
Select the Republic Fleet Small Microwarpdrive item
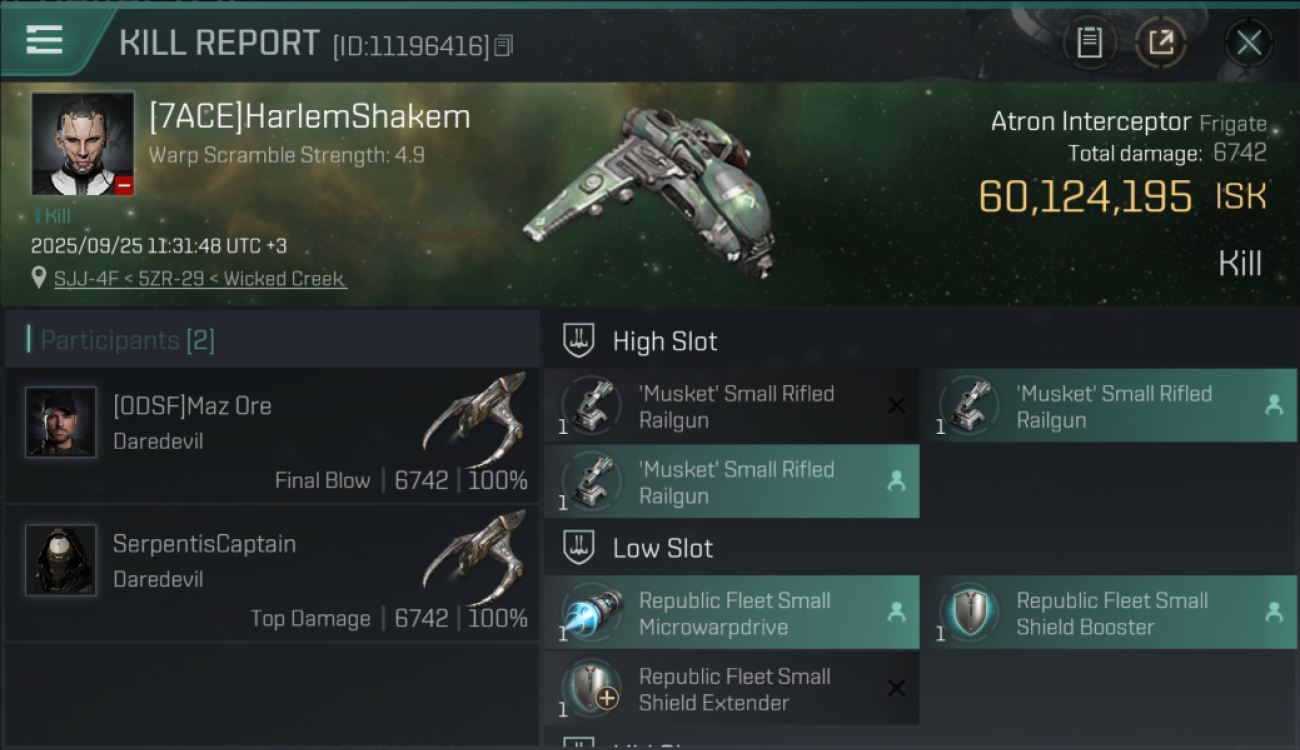tap(733, 614)
